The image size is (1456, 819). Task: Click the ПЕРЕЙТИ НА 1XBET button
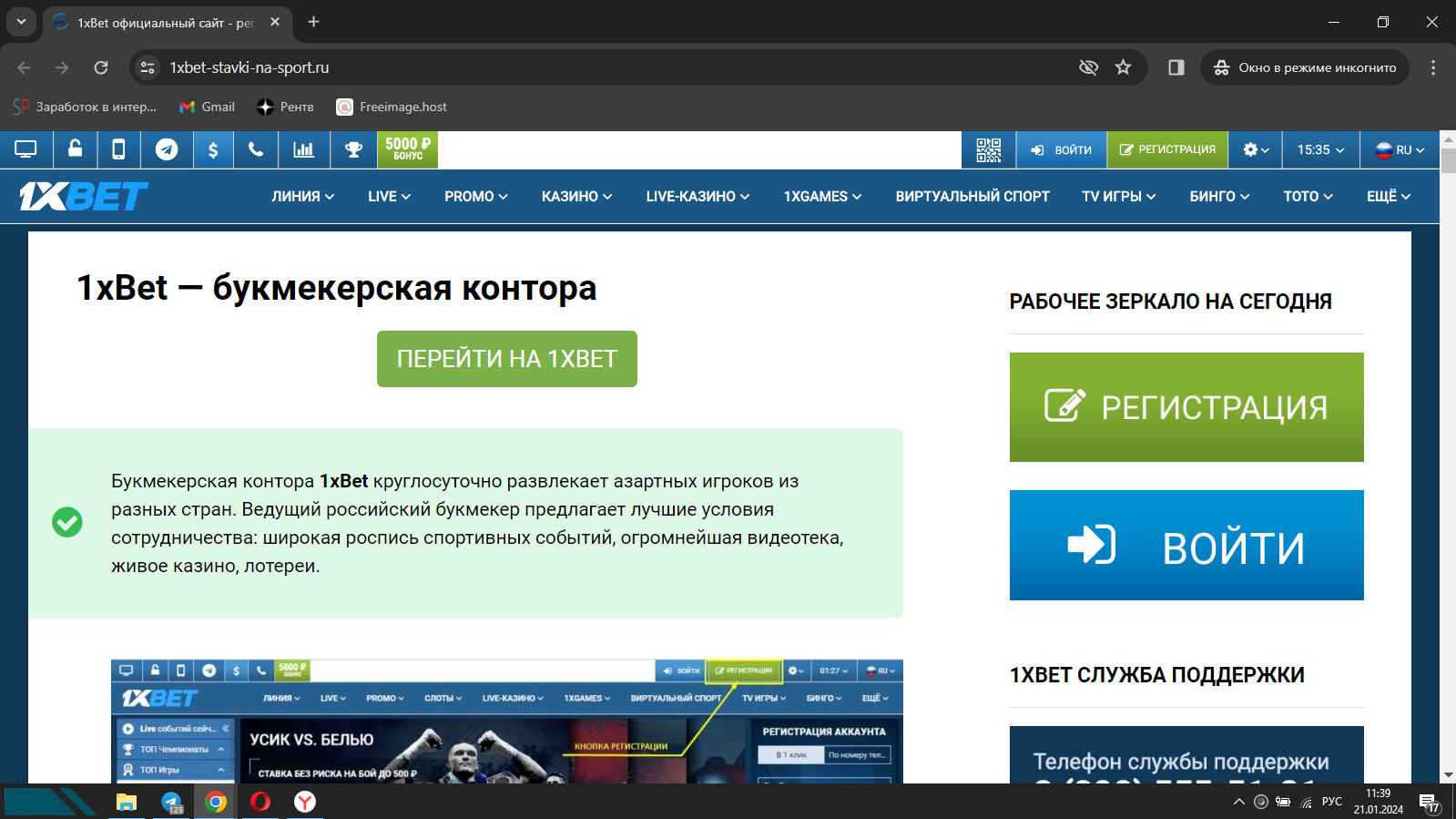tap(507, 359)
